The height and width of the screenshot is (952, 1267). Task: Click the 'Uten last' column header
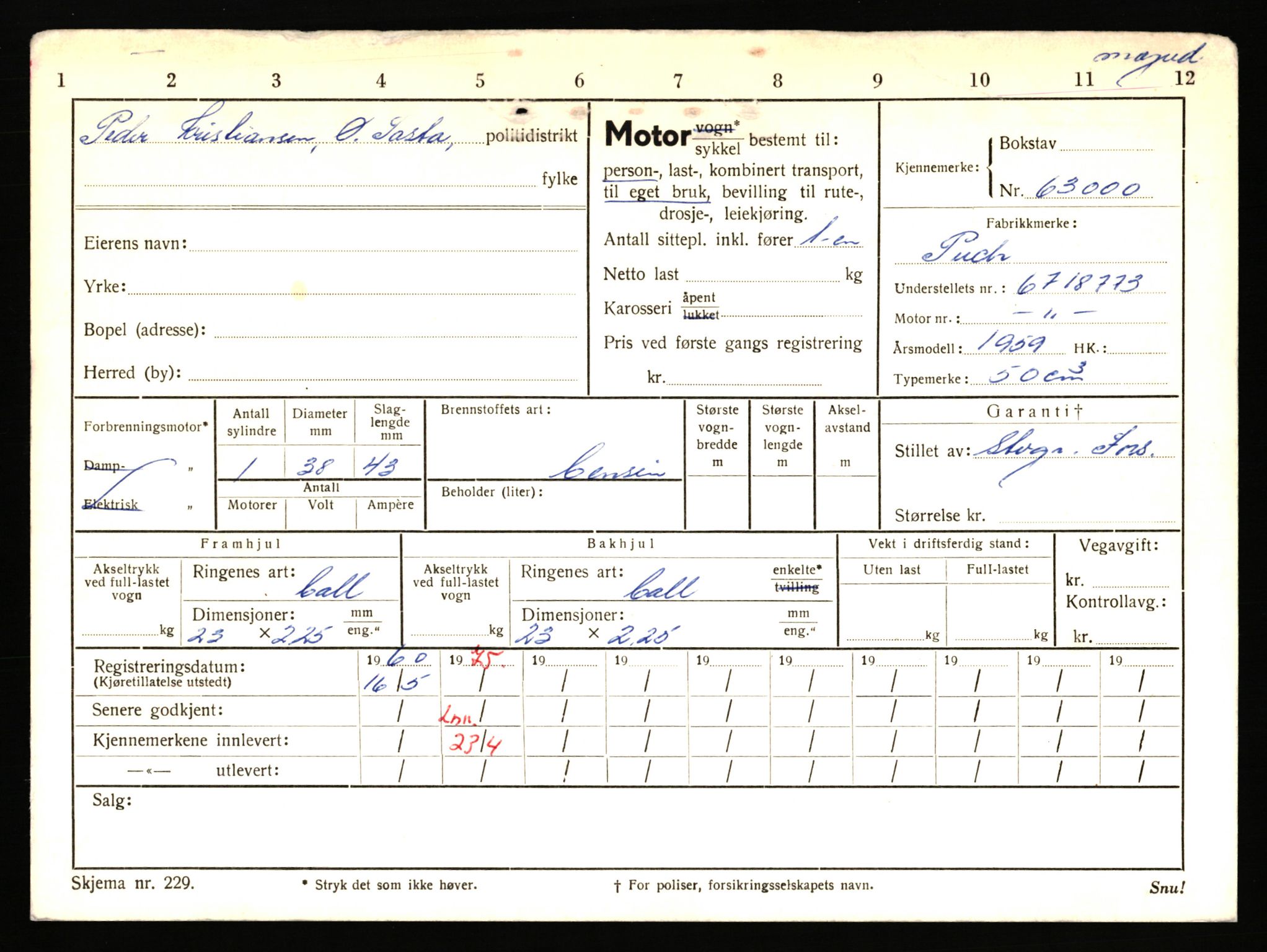point(892,570)
